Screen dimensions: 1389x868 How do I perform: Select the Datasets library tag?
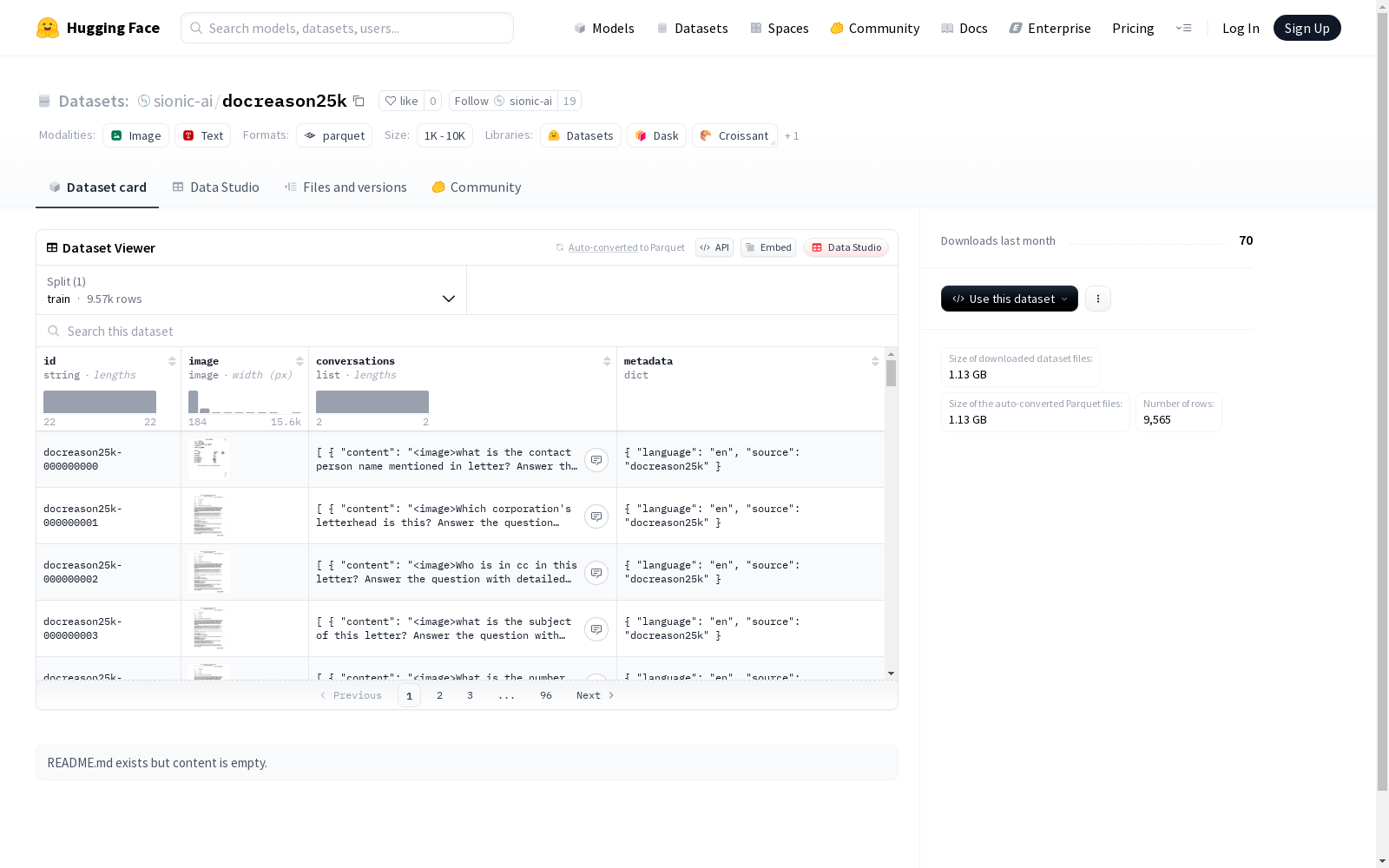point(581,135)
